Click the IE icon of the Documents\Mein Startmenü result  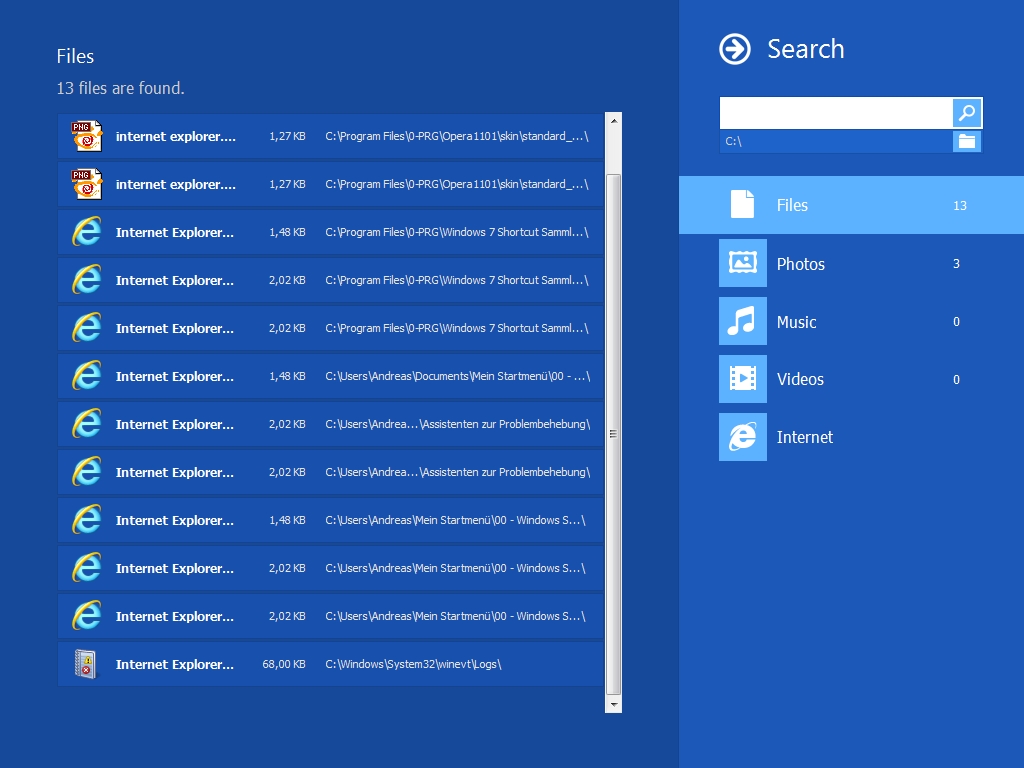coord(87,376)
